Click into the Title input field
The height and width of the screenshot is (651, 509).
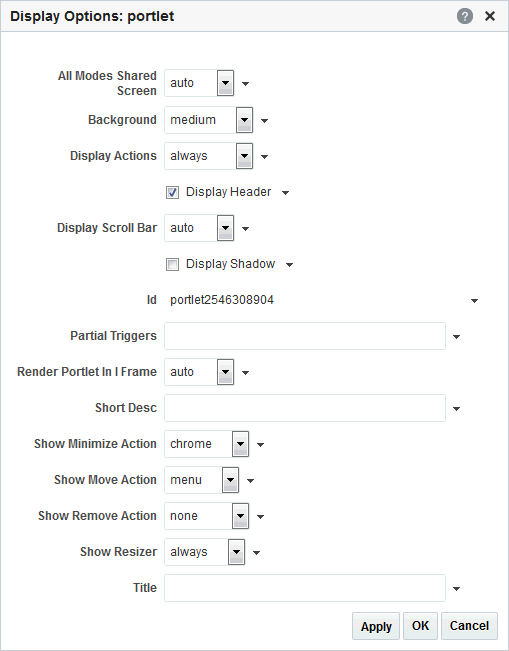tap(305, 588)
